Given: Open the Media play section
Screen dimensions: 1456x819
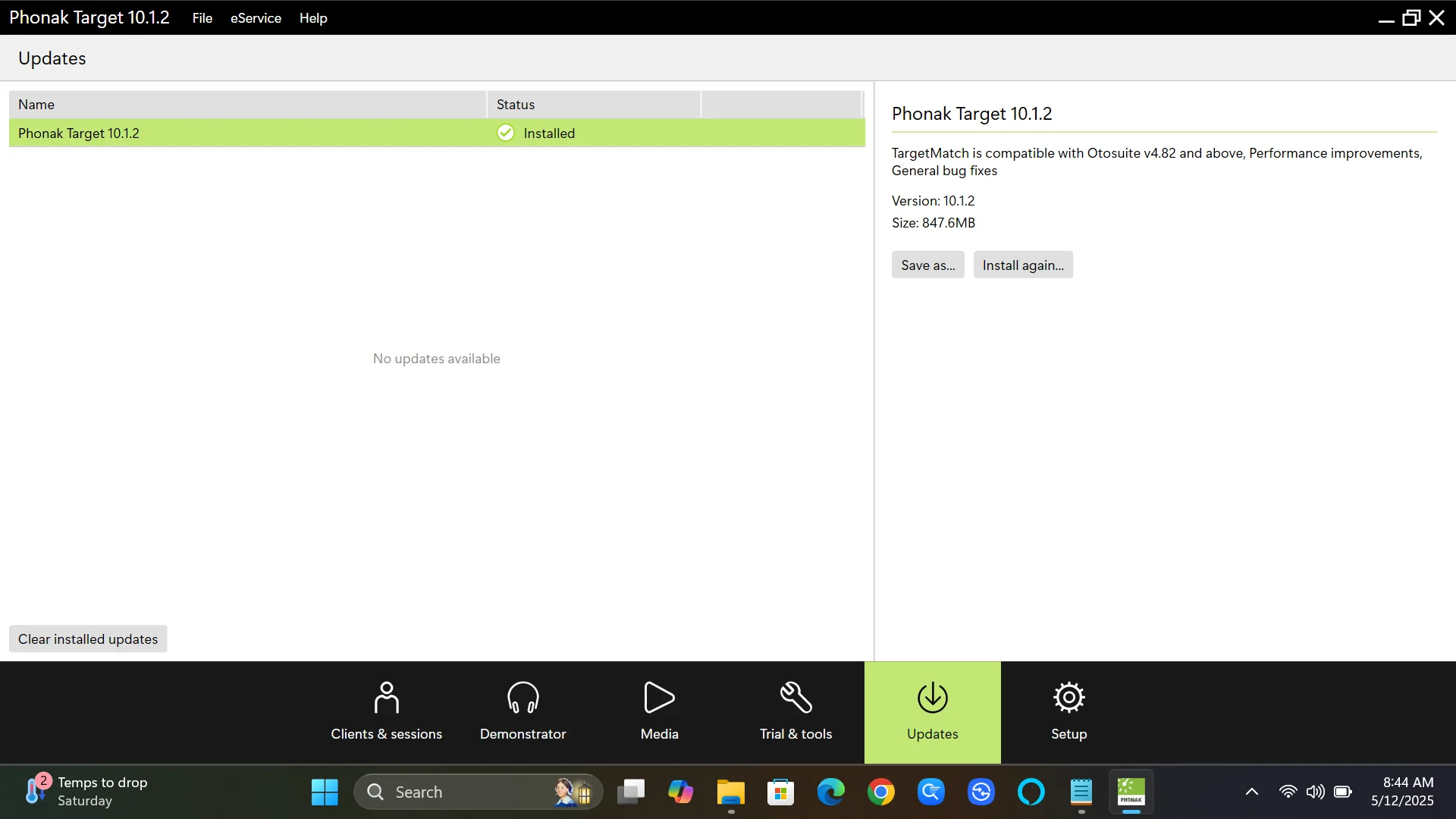Looking at the screenshot, I should [x=659, y=712].
